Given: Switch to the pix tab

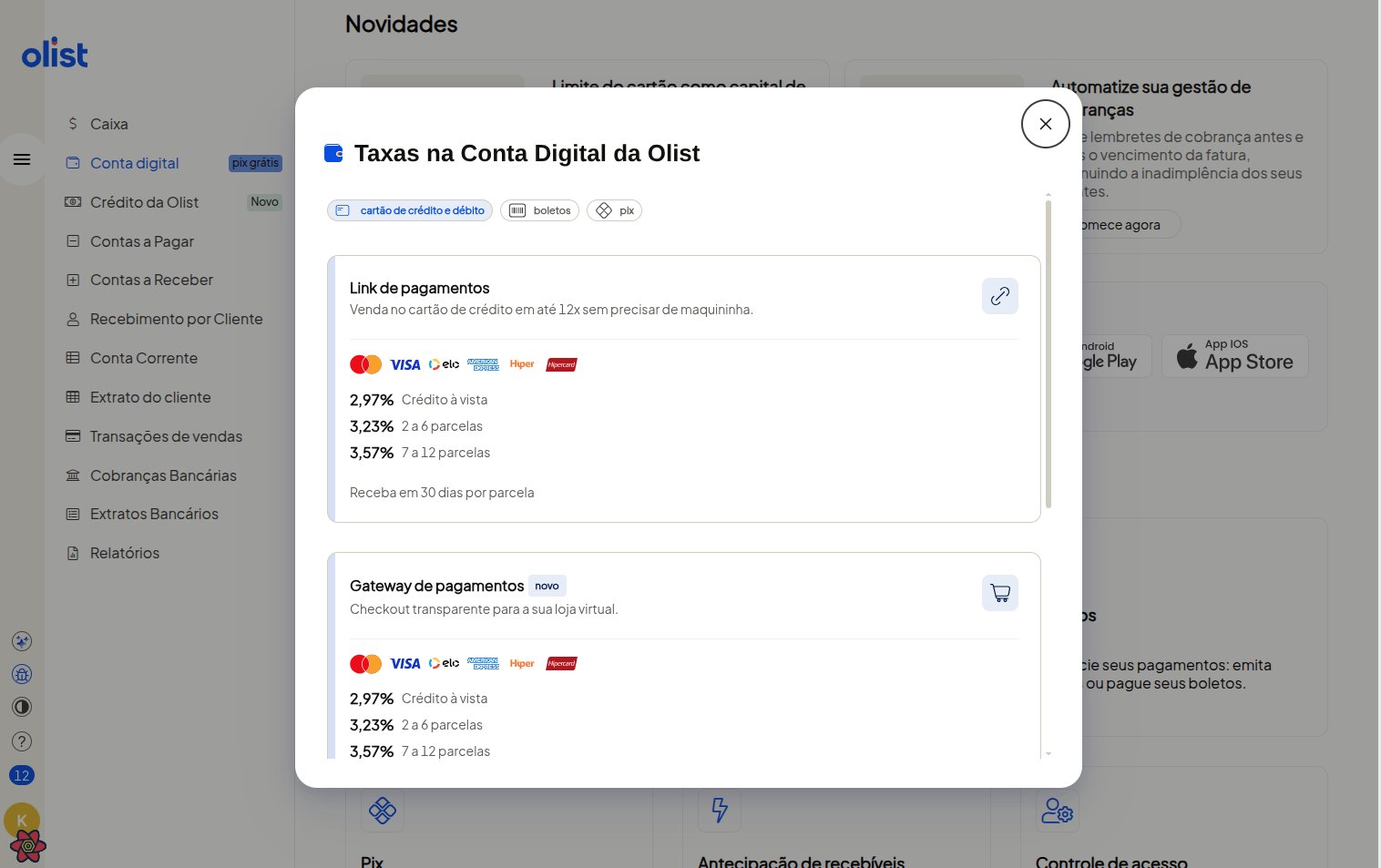Looking at the screenshot, I should [x=614, y=210].
